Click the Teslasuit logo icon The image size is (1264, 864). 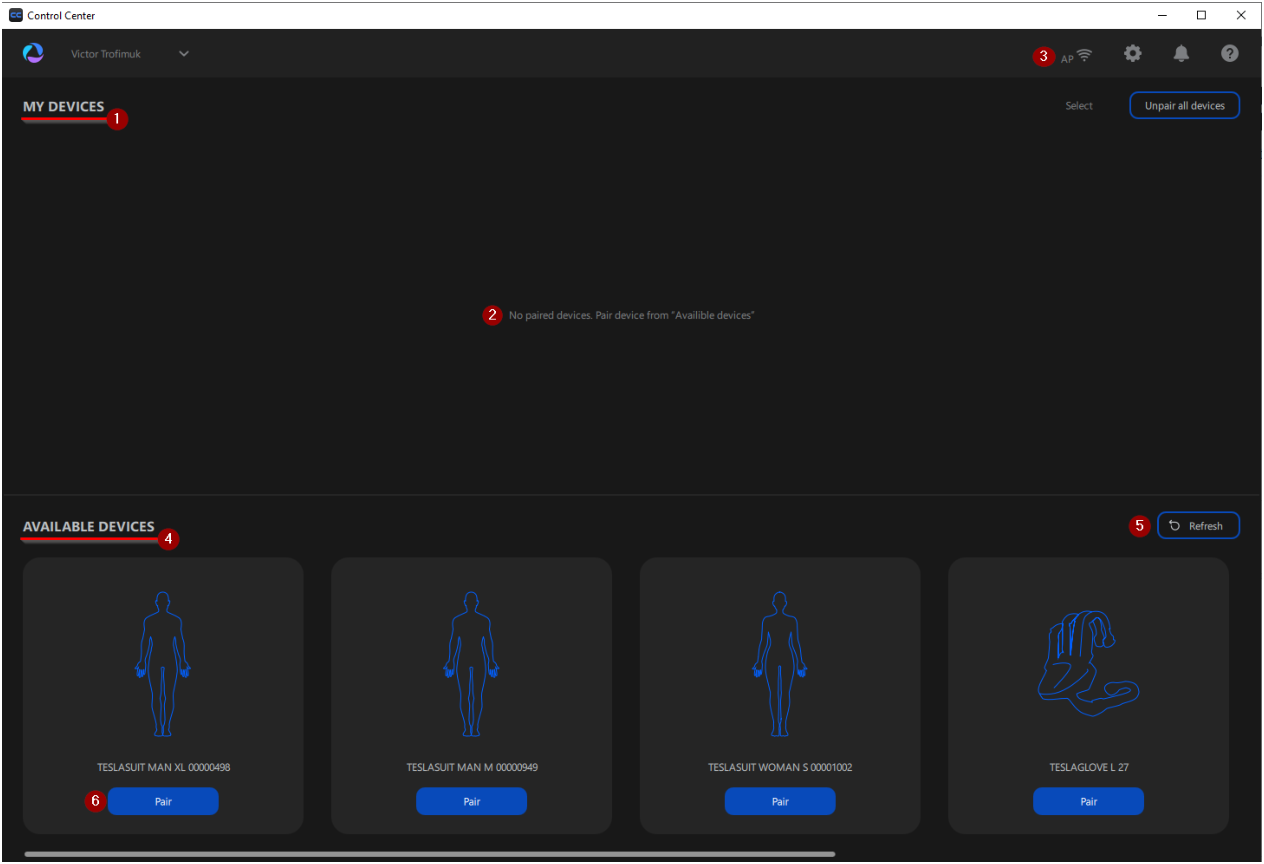pyautogui.click(x=33, y=54)
